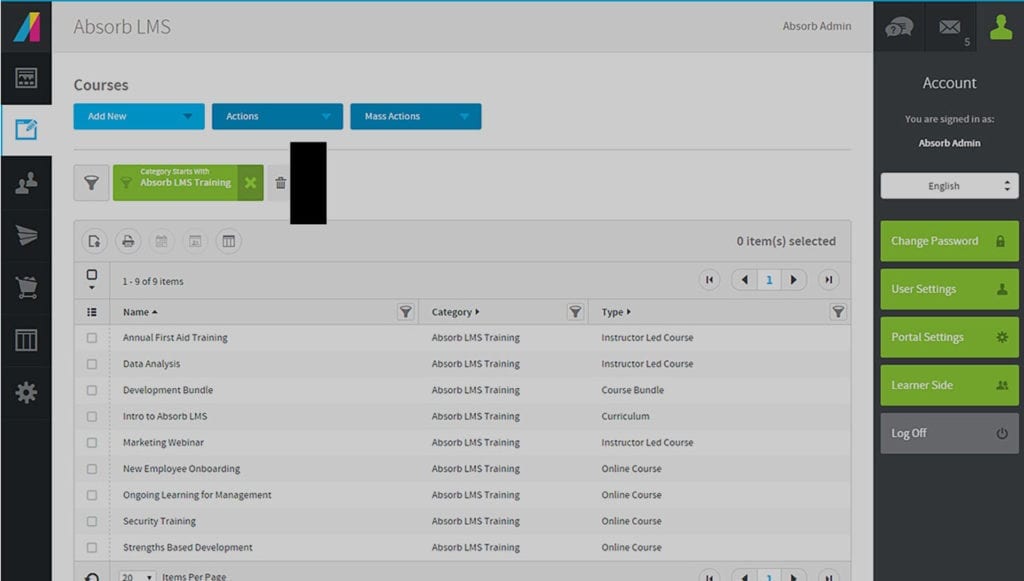The height and width of the screenshot is (581, 1024).
Task: Switch to Learner Side
Action: tap(949, 385)
